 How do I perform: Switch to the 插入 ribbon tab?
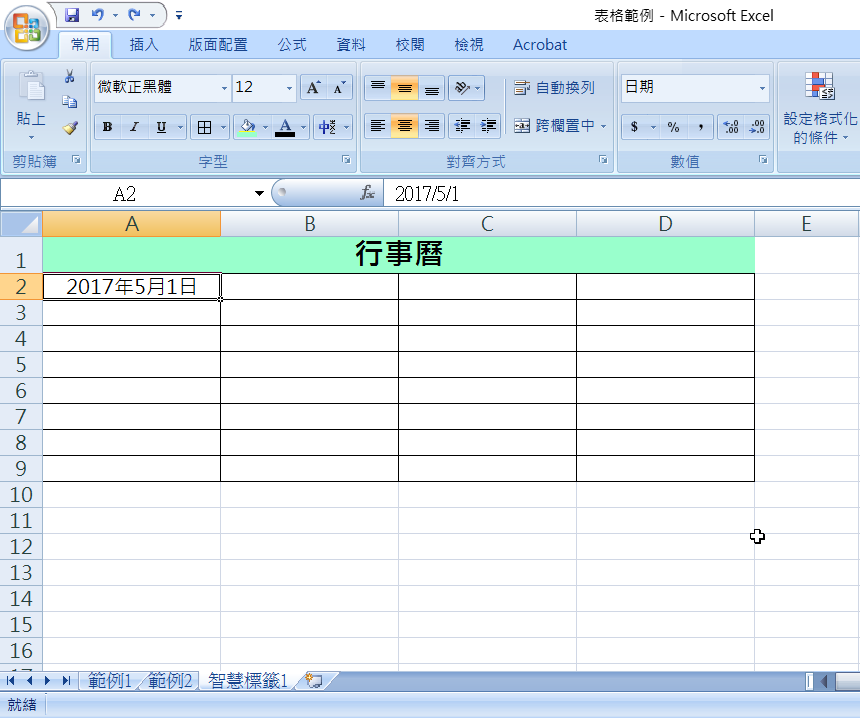coord(141,44)
